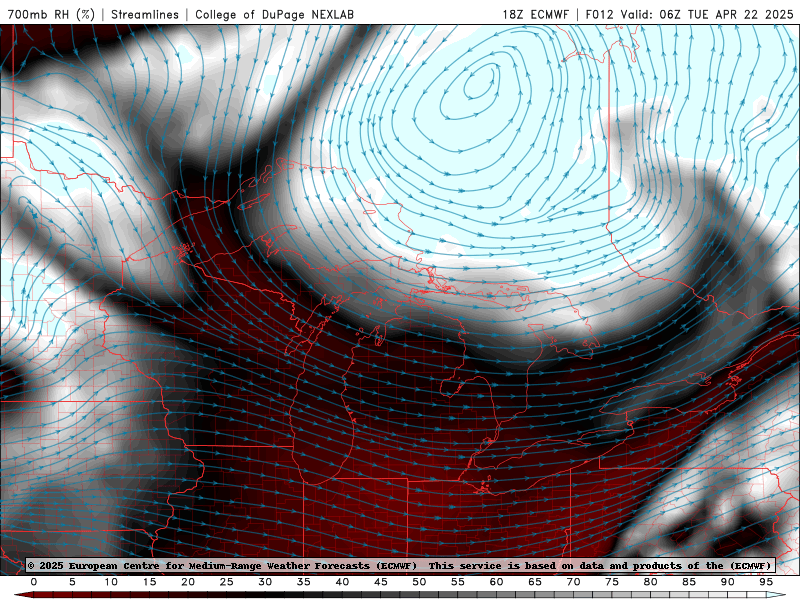
Task: Select the "18Z ECMWF" model run label
Action: [535, 14]
